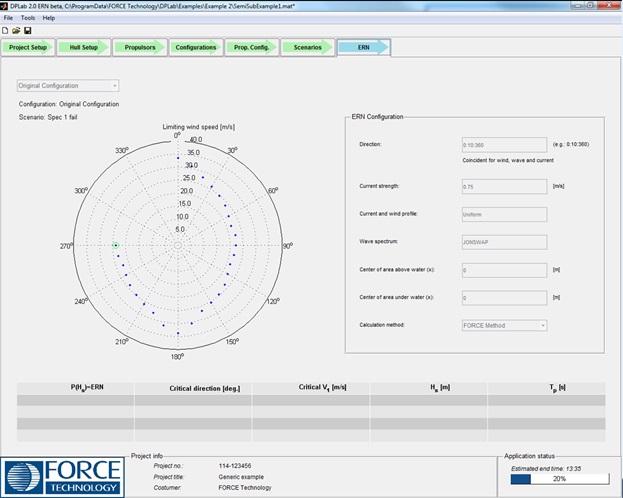Click the 'FORCE Technology' costumer value
Viewport: 623px width, 498px height.
tap(245, 488)
